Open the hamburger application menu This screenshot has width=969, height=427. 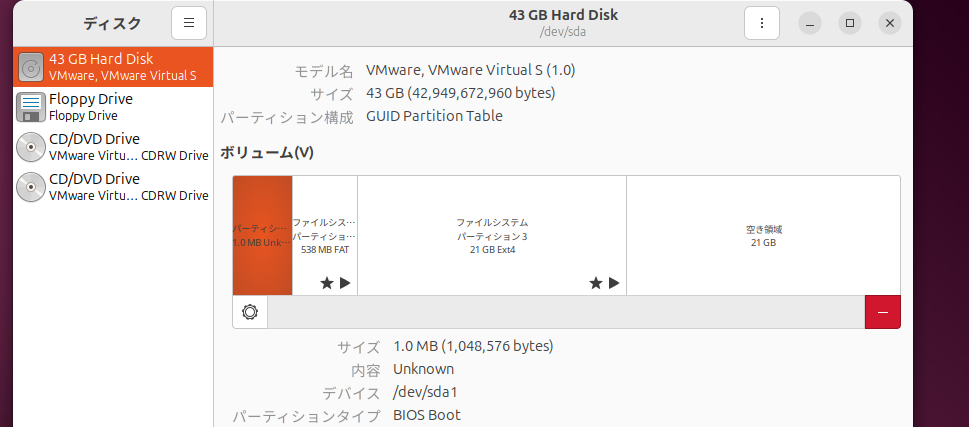tap(189, 23)
